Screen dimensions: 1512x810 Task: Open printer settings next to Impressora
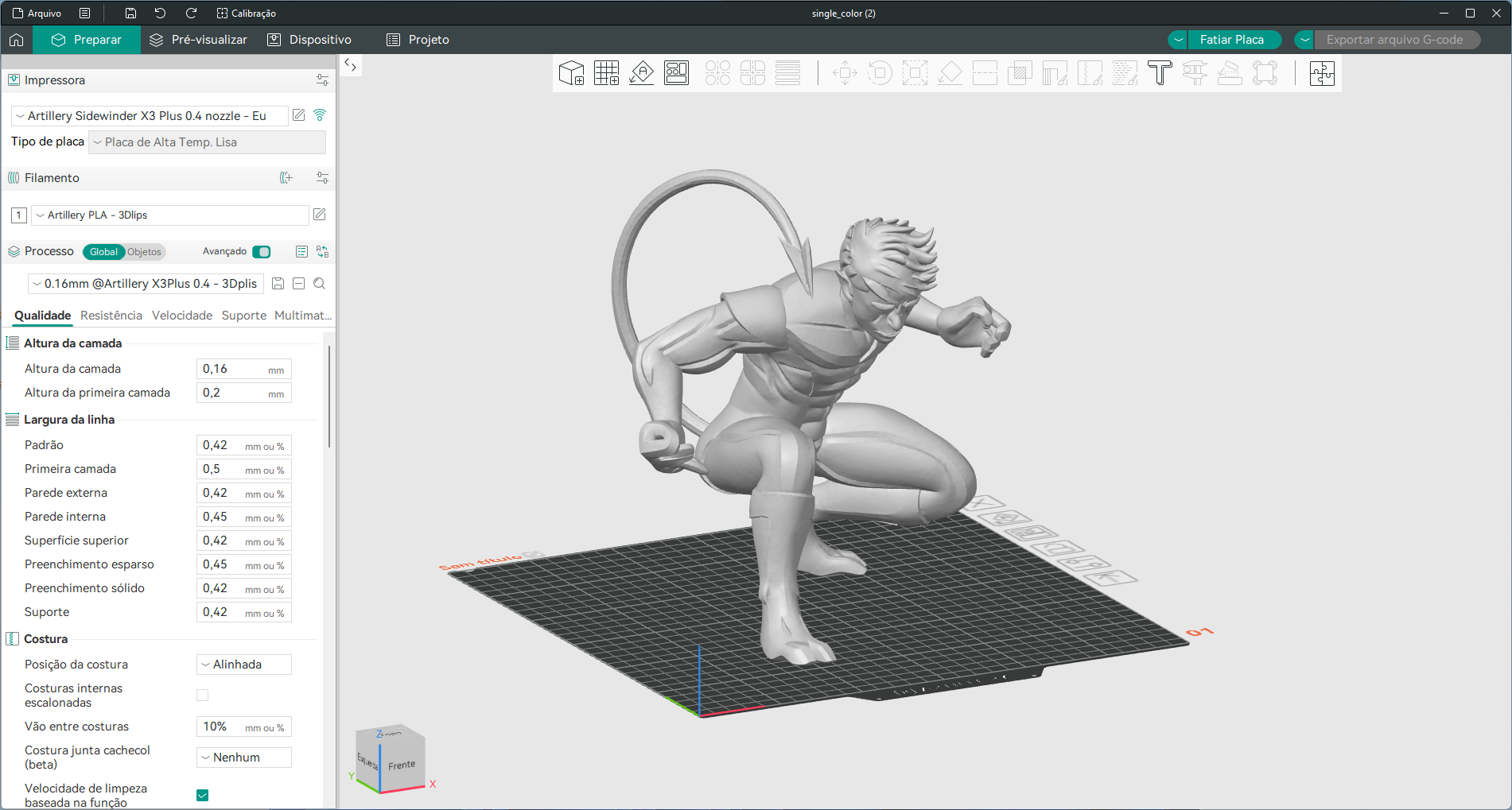(x=322, y=80)
